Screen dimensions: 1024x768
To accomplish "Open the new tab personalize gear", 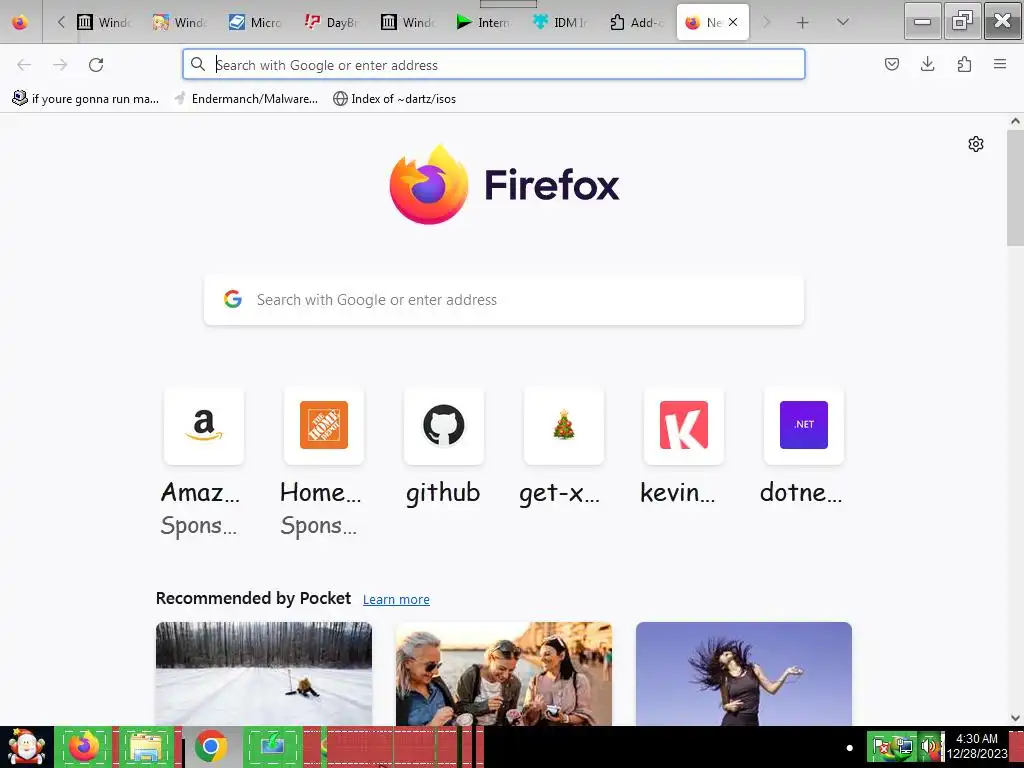I will point(976,144).
